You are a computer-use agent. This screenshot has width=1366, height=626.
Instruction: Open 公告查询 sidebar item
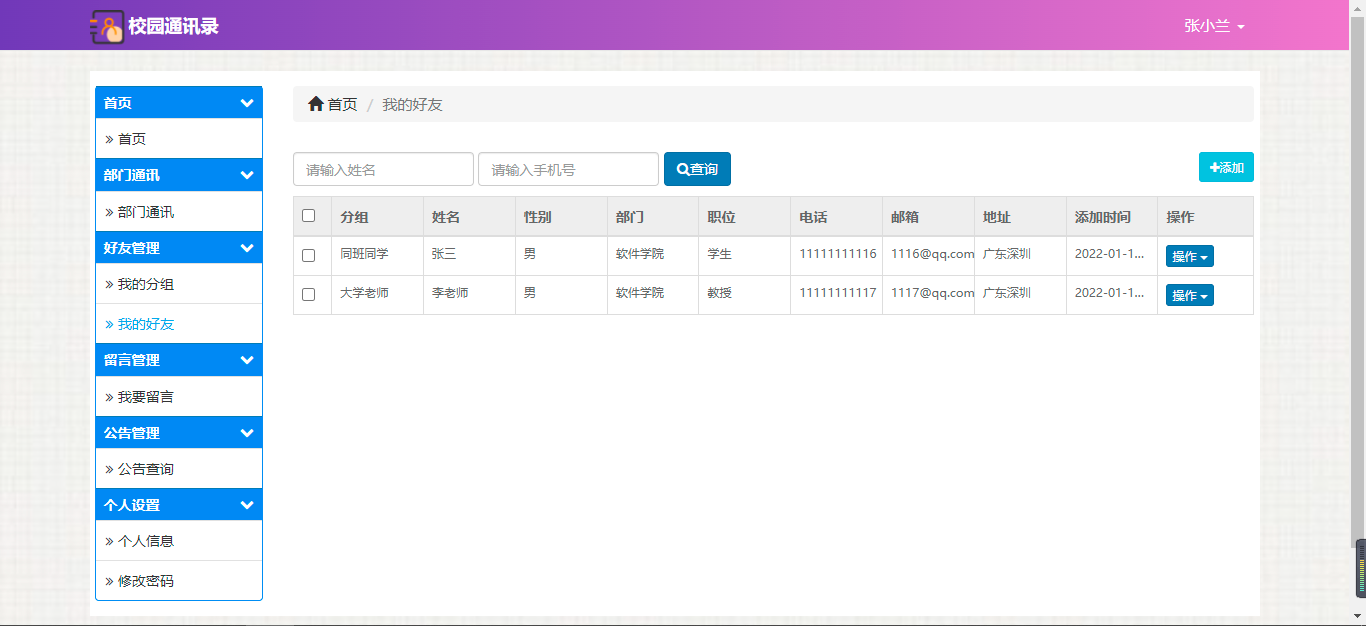click(x=179, y=469)
